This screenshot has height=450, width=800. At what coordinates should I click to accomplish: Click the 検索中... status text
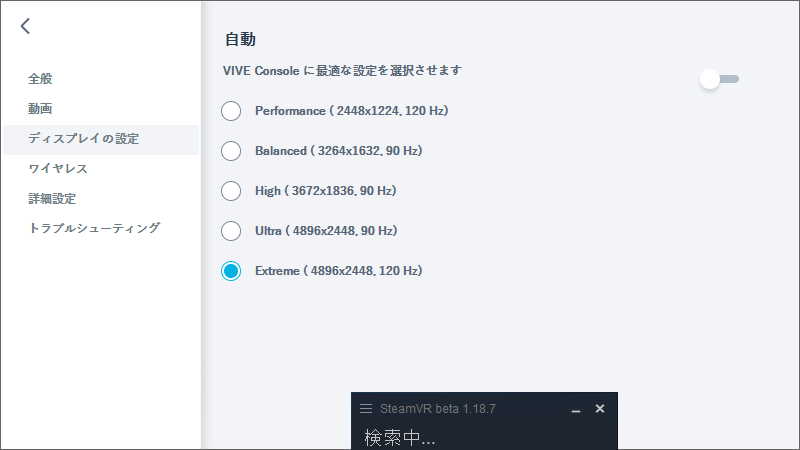point(399,438)
